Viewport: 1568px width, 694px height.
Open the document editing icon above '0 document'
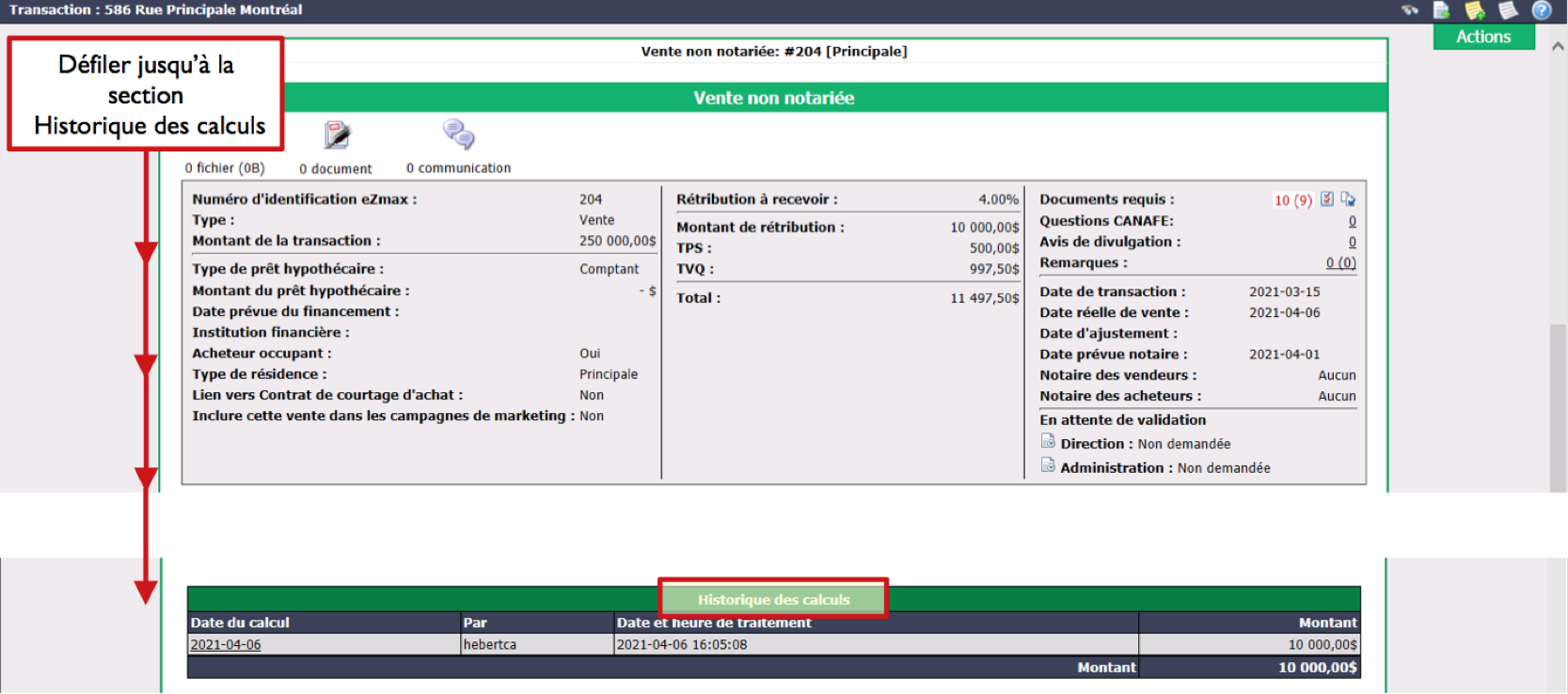[x=337, y=135]
